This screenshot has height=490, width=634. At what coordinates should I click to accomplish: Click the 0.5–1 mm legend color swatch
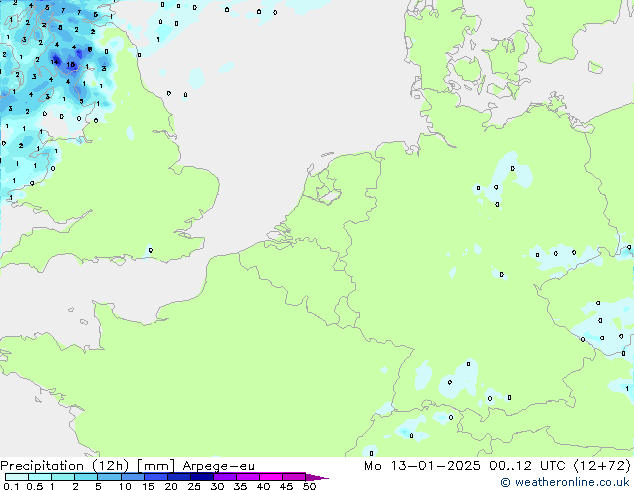pyautogui.click(x=40, y=477)
